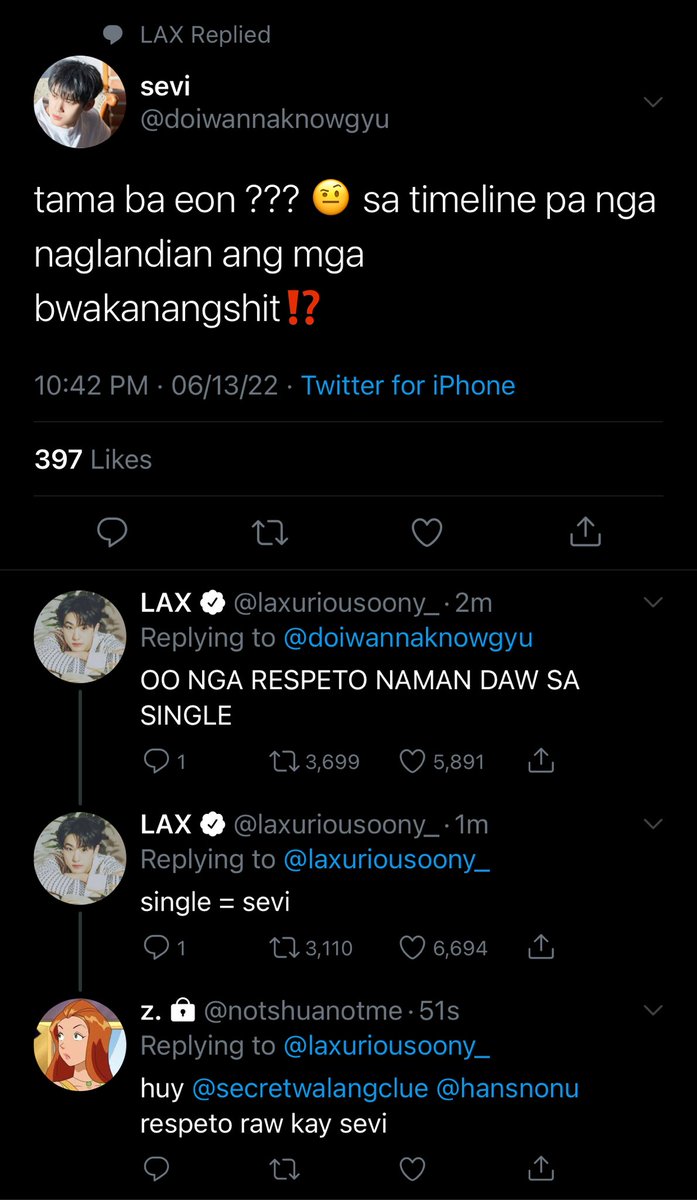Image resolution: width=697 pixels, height=1200 pixels.
Task: Open dropdown chevron on LAX's RESPETO reply
Action: (x=653, y=602)
